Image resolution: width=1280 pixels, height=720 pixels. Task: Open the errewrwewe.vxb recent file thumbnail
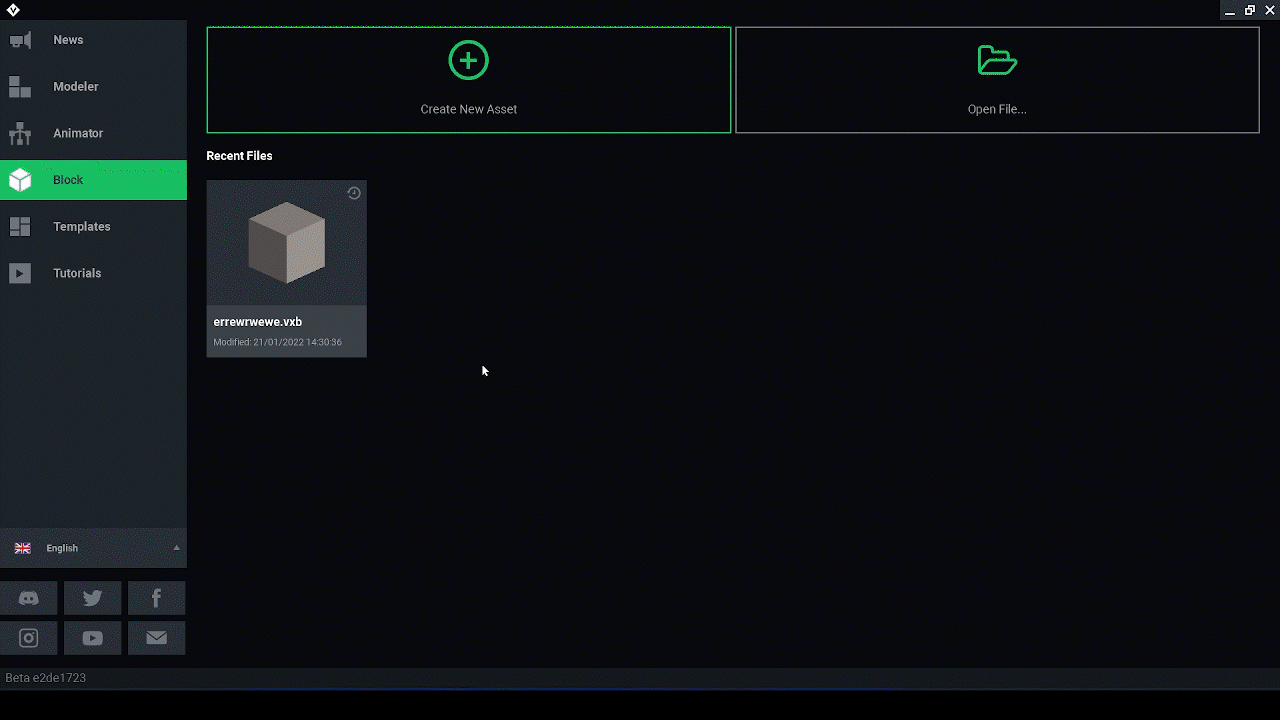pyautogui.click(x=286, y=243)
